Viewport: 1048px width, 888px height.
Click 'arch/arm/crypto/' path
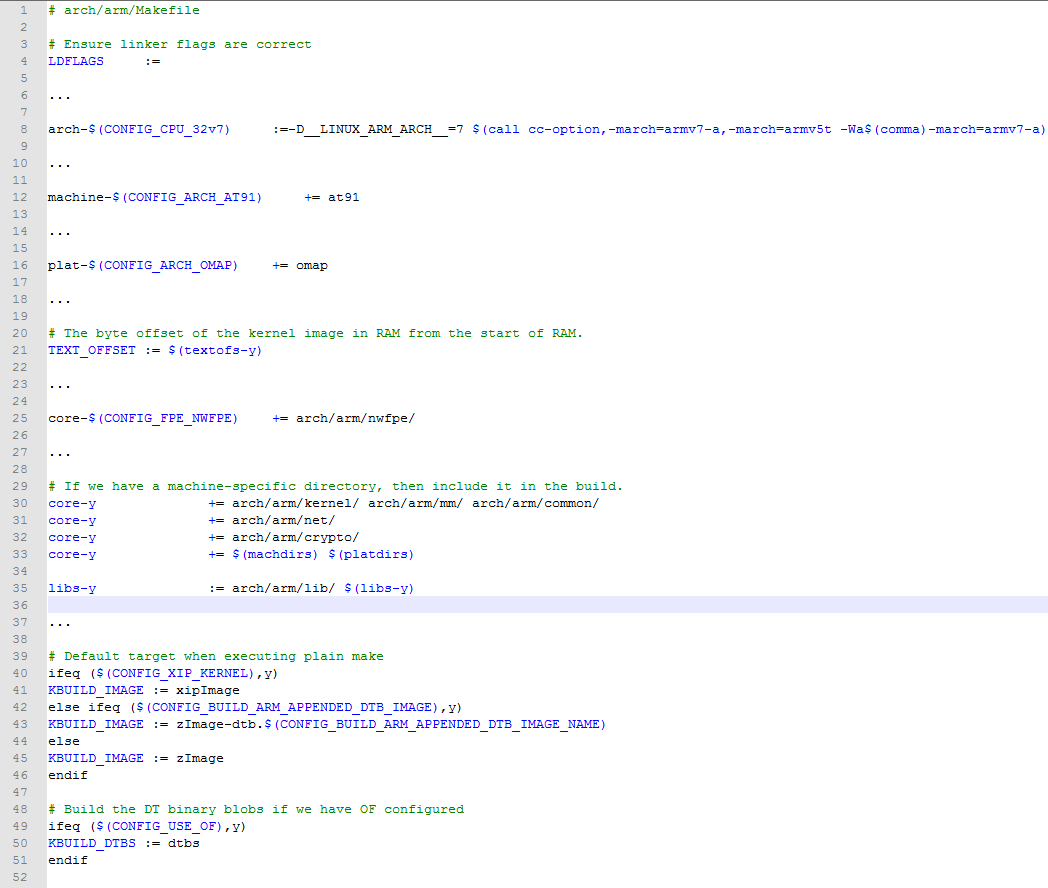tap(295, 537)
